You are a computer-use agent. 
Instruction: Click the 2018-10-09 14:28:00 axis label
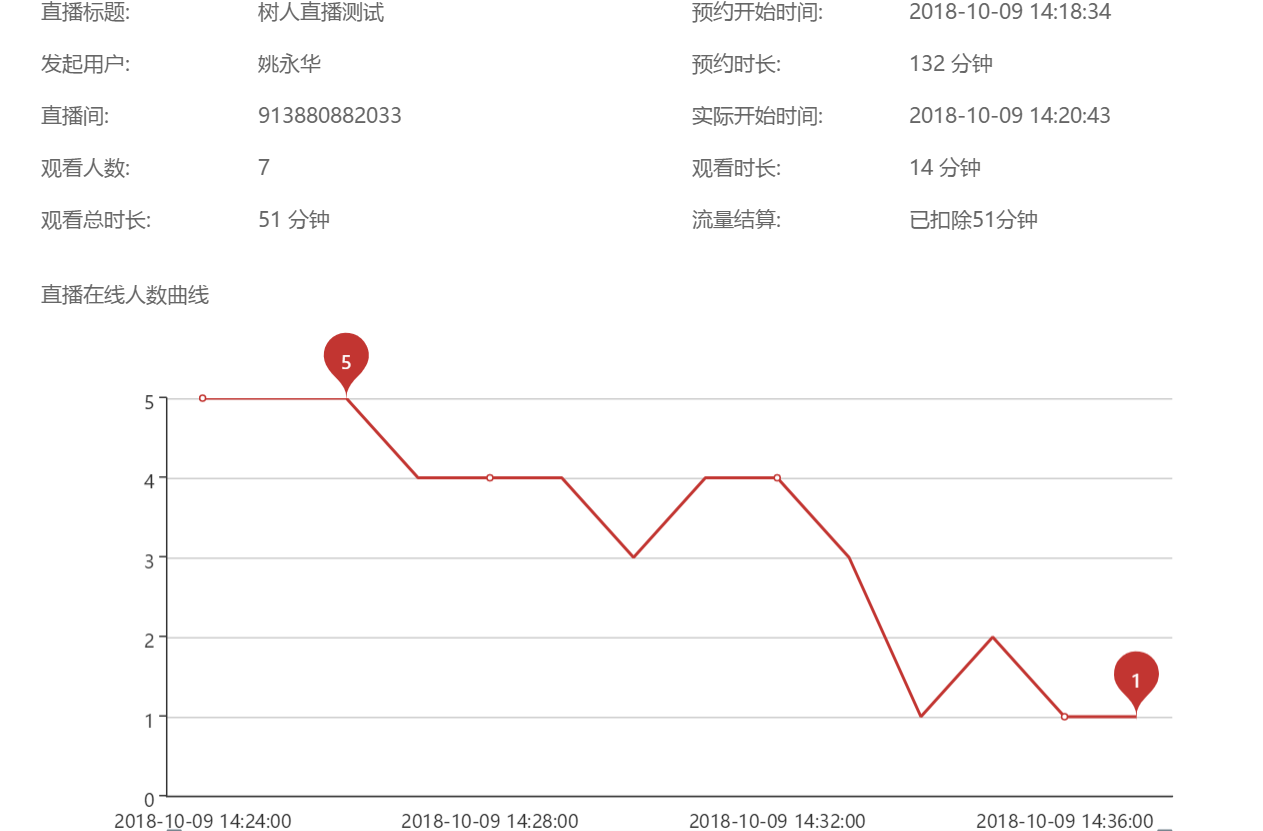(490, 821)
